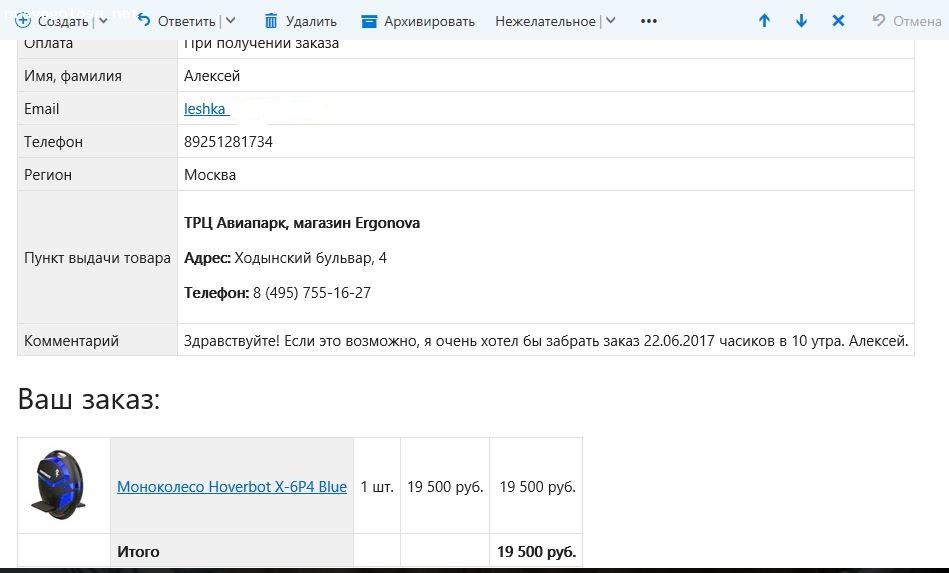Click the phone number 89251281734
Screen dimensions: 949x573
coord(228,142)
